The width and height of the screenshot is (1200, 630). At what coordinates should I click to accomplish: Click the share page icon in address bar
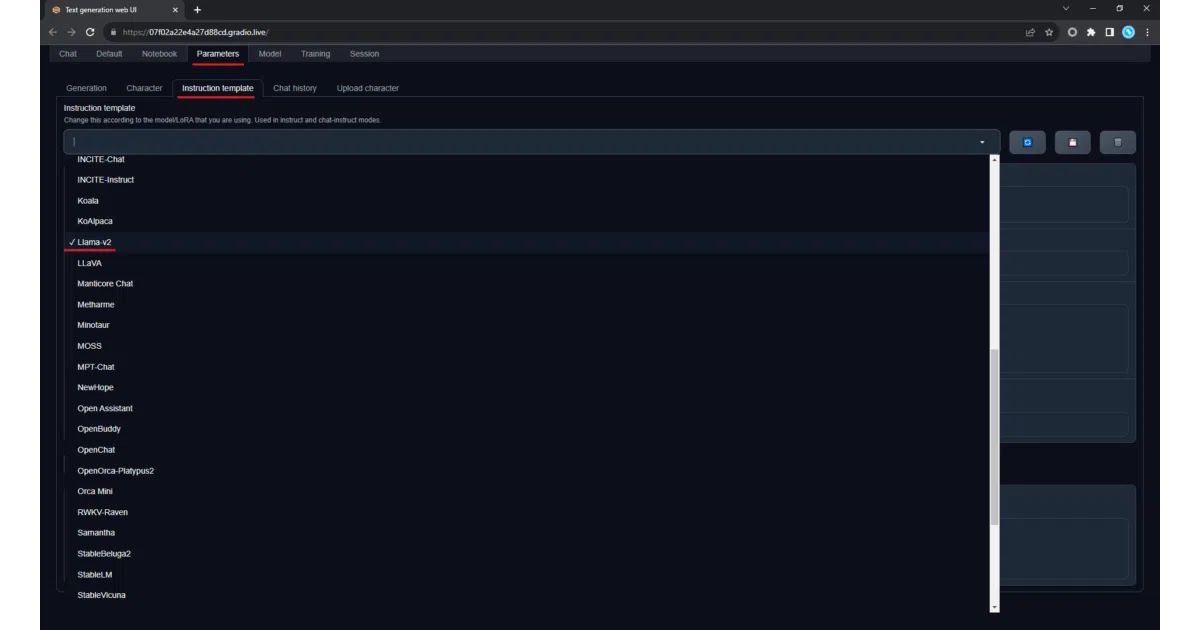coord(1030,32)
